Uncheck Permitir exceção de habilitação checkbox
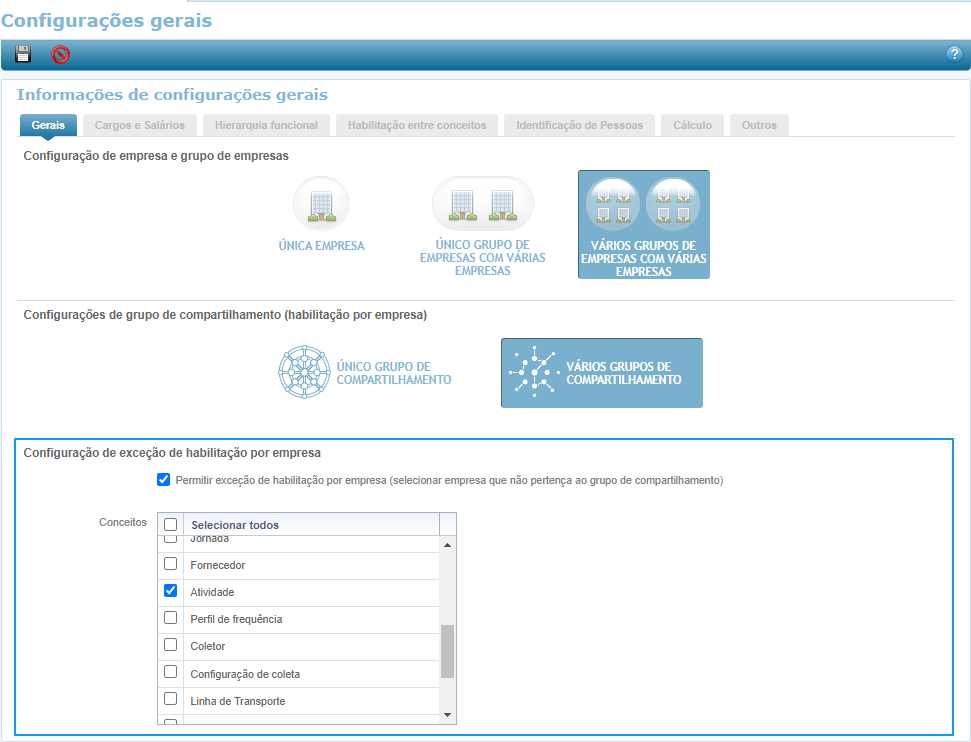Screen dimensions: 971x742 click(164, 480)
